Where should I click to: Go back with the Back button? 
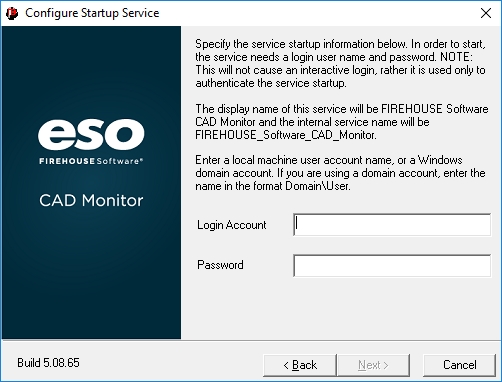300,365
